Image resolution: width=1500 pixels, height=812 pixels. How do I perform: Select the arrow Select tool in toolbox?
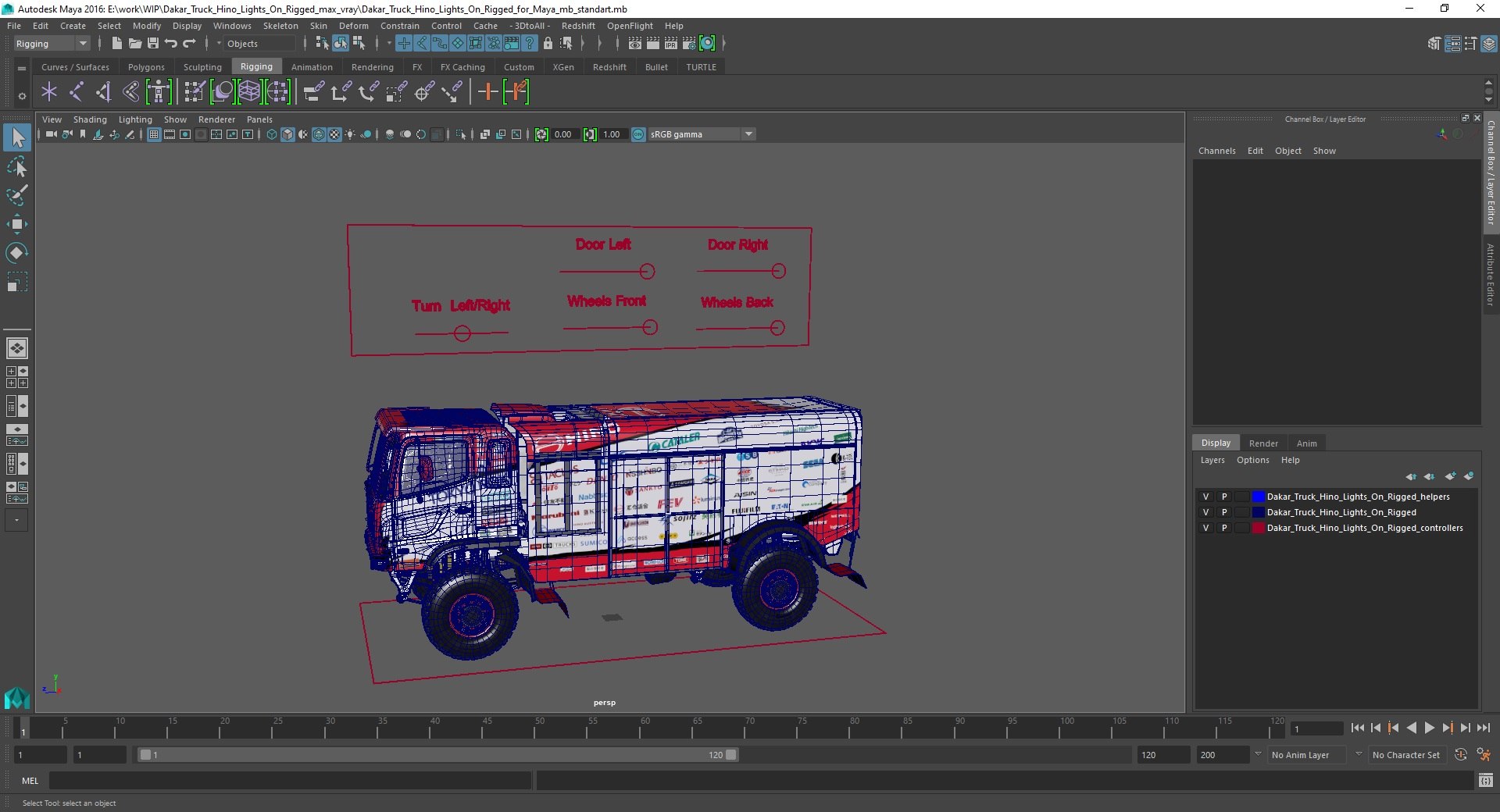(x=17, y=138)
